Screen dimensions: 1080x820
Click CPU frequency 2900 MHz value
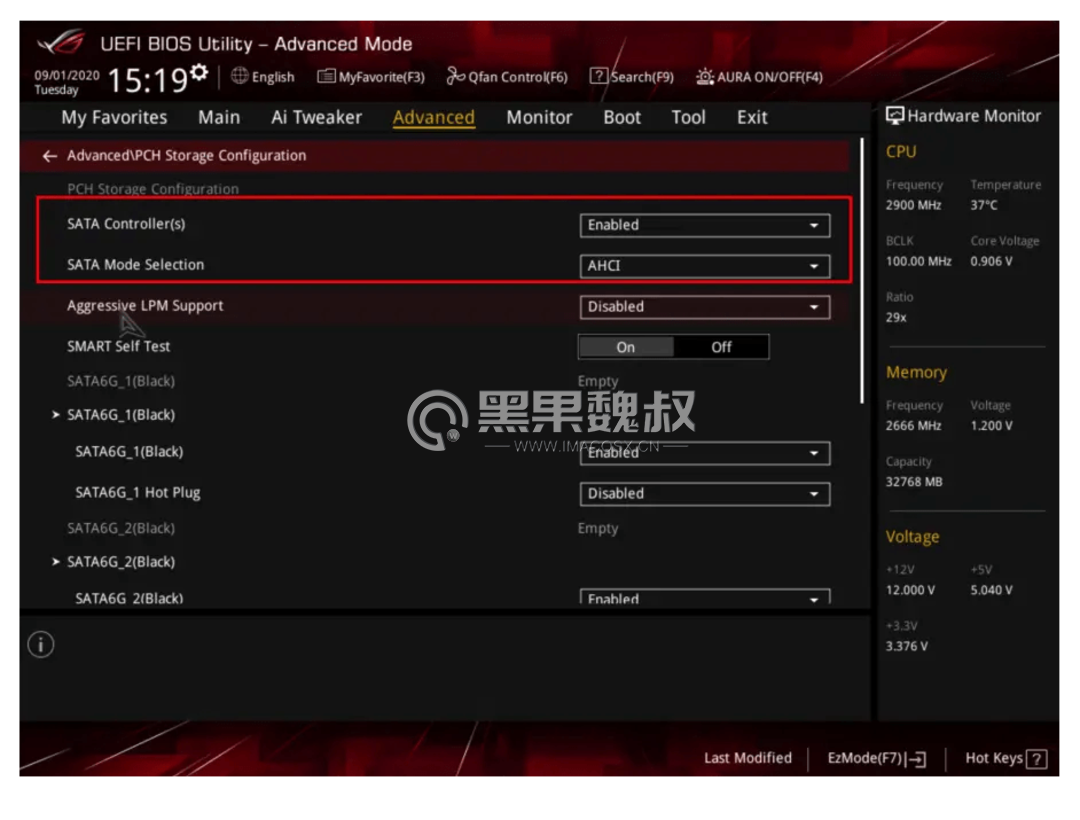point(913,205)
